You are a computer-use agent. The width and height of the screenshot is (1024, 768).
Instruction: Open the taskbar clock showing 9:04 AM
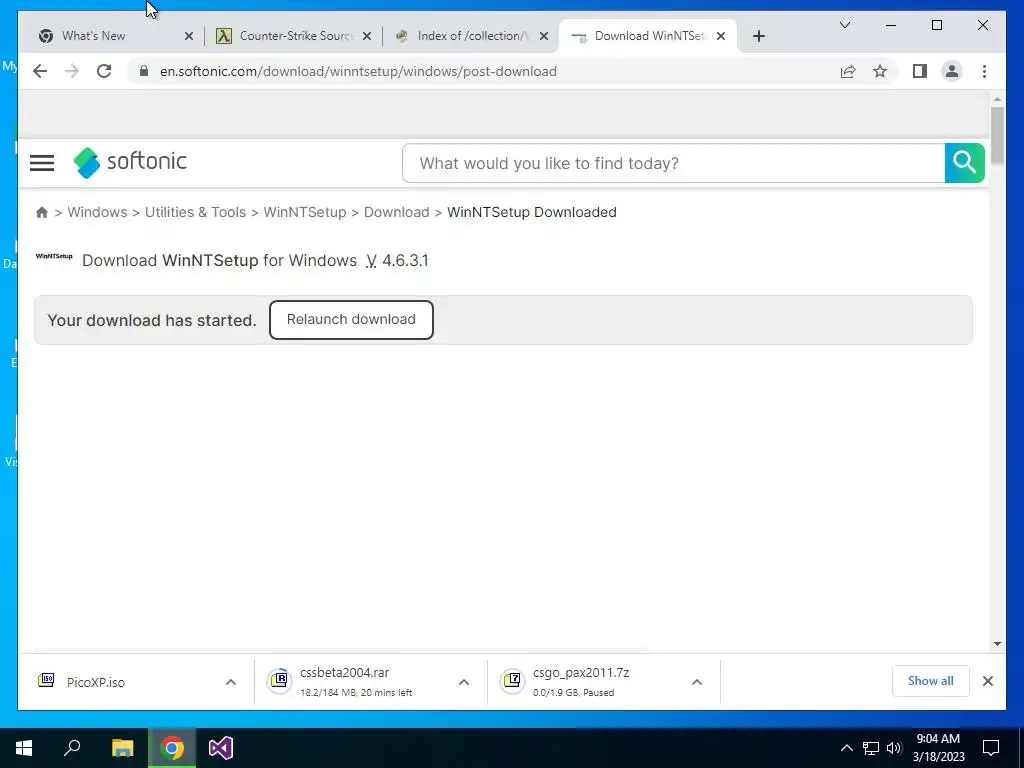click(x=938, y=748)
